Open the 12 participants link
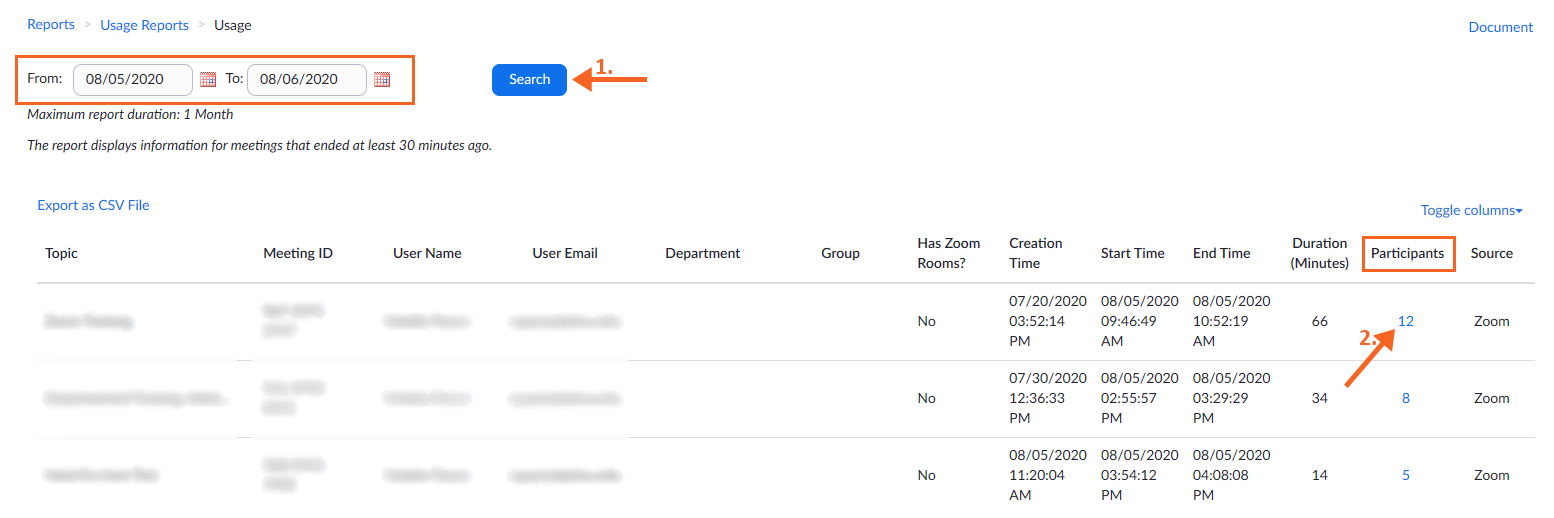The image size is (1554, 518). tap(1405, 321)
